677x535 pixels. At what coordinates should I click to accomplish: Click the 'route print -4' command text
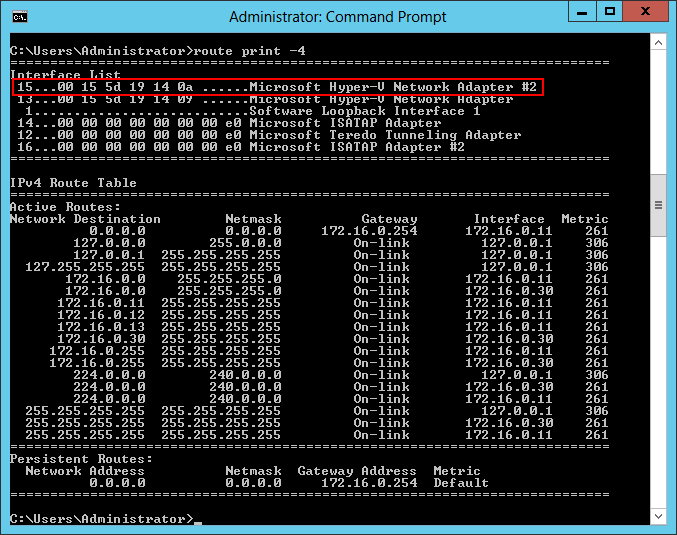tap(250, 51)
